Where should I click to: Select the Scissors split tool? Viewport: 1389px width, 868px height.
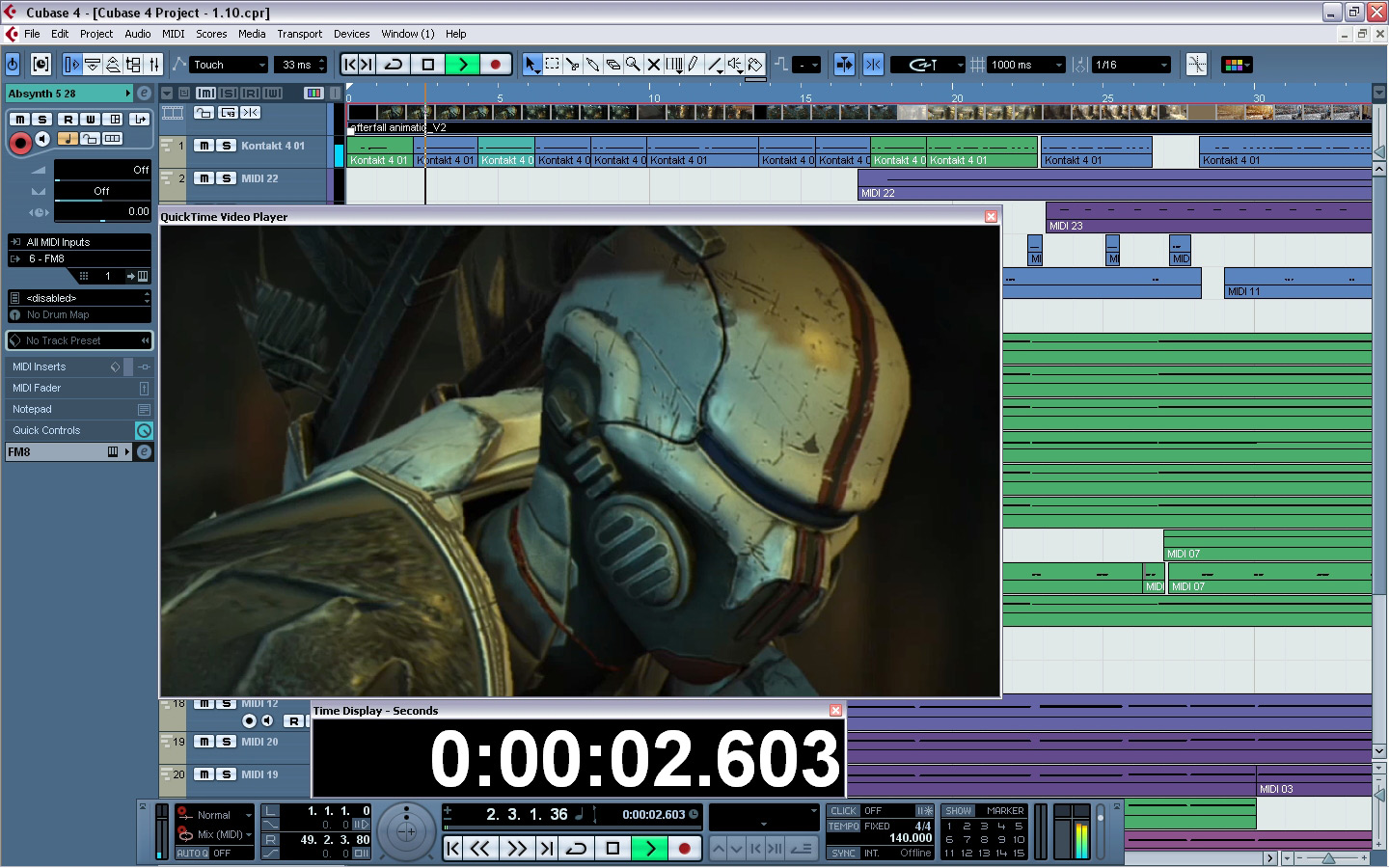(572, 65)
